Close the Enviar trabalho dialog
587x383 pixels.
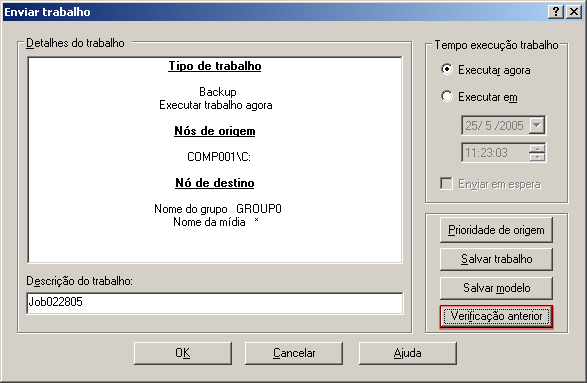[574, 12]
